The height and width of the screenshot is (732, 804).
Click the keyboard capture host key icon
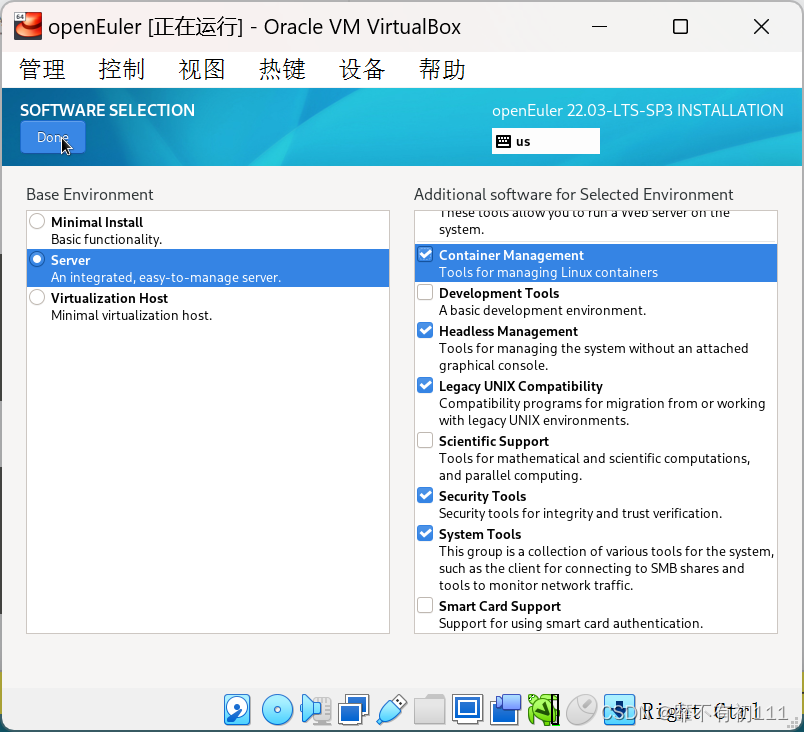pos(619,710)
